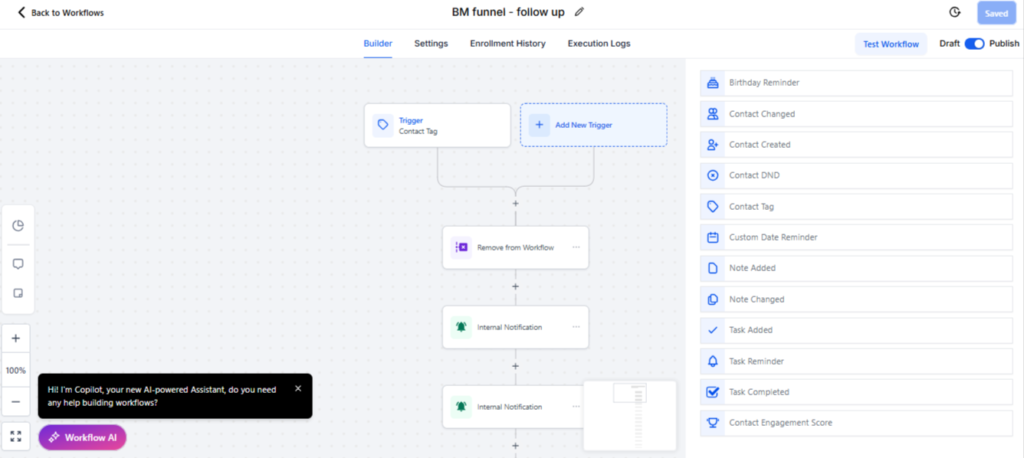Click the Test Workflow button
The image size is (1024, 458).
(891, 44)
